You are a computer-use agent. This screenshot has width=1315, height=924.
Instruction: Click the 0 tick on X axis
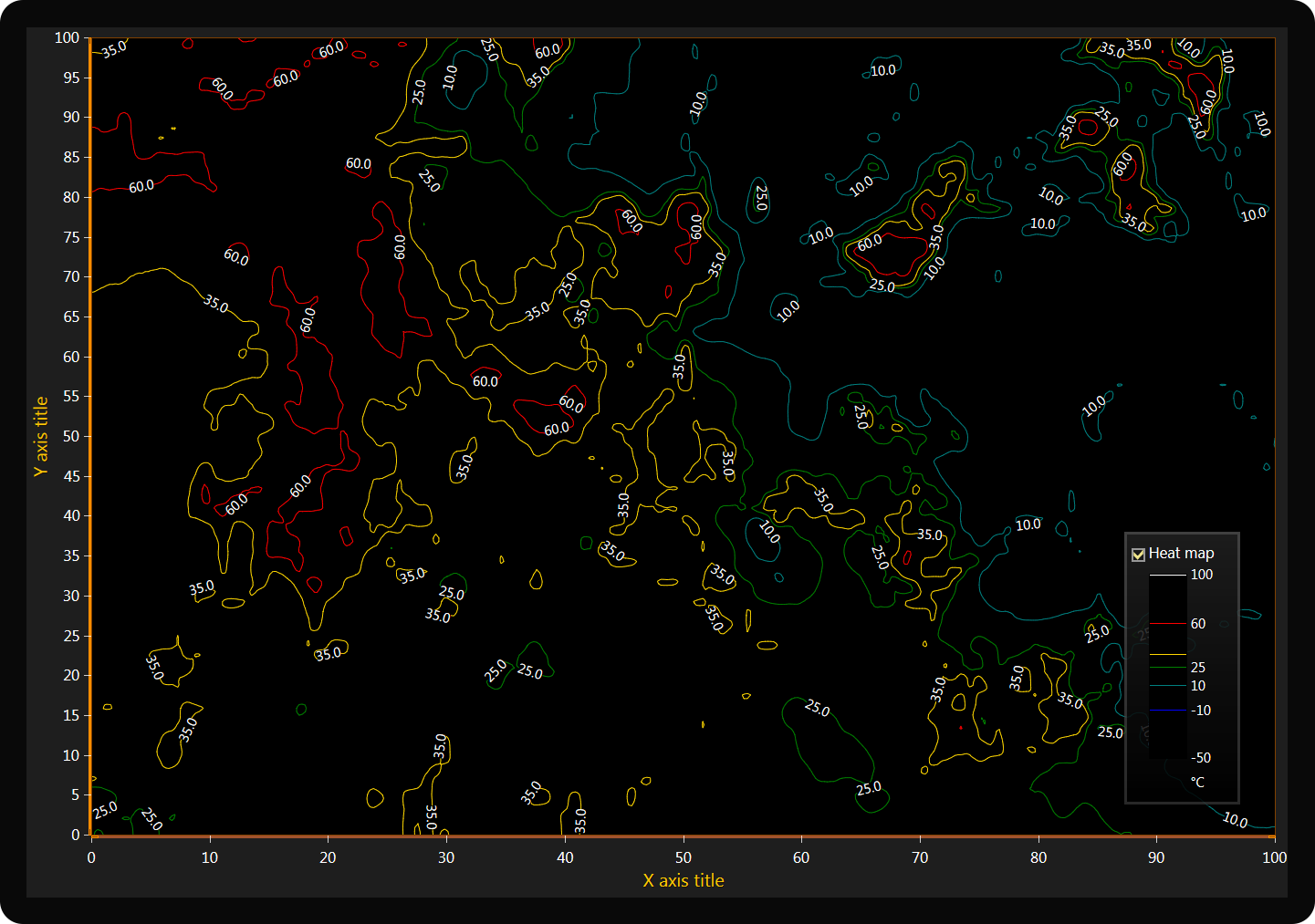91,857
